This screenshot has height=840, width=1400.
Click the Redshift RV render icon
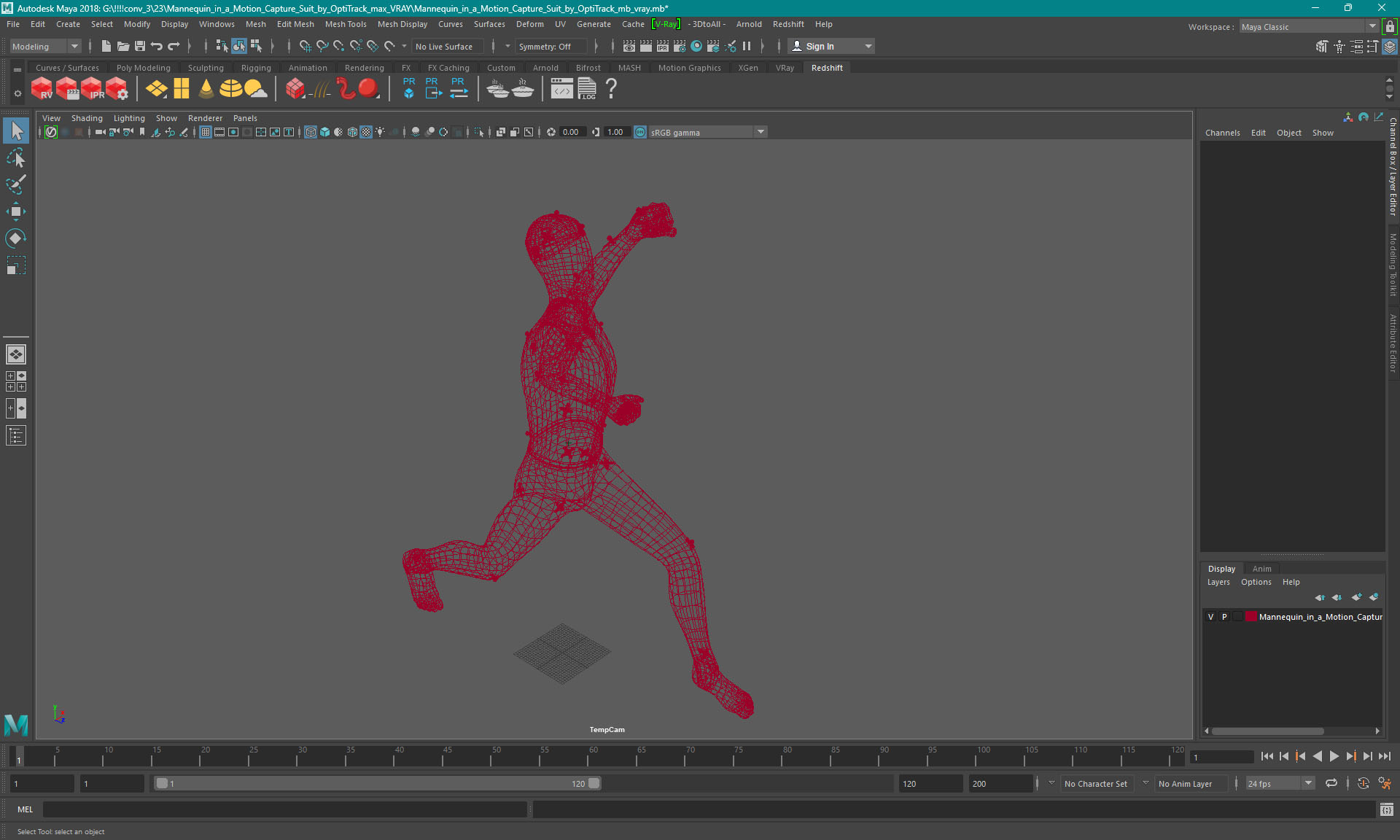tap(42, 89)
